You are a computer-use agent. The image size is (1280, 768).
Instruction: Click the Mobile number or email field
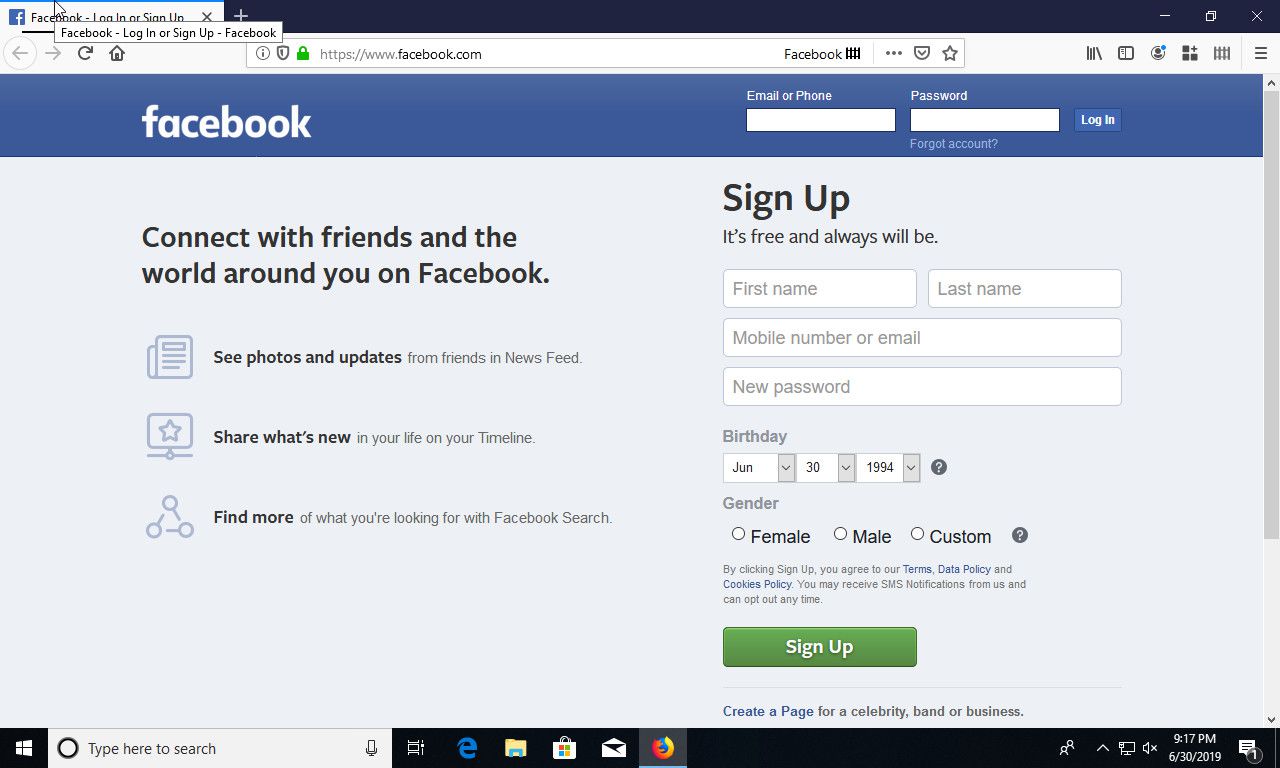[x=922, y=337]
